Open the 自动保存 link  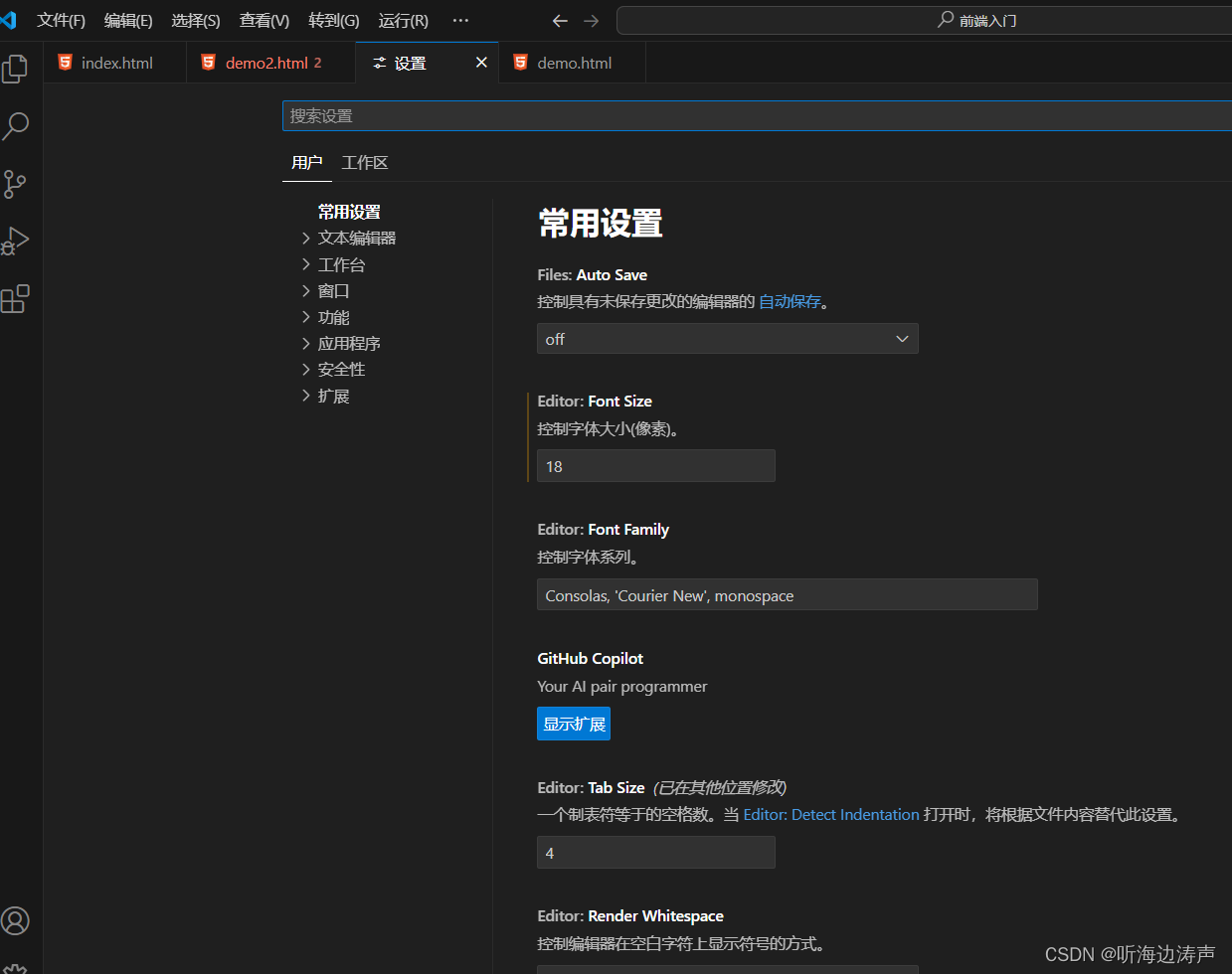[x=790, y=300]
